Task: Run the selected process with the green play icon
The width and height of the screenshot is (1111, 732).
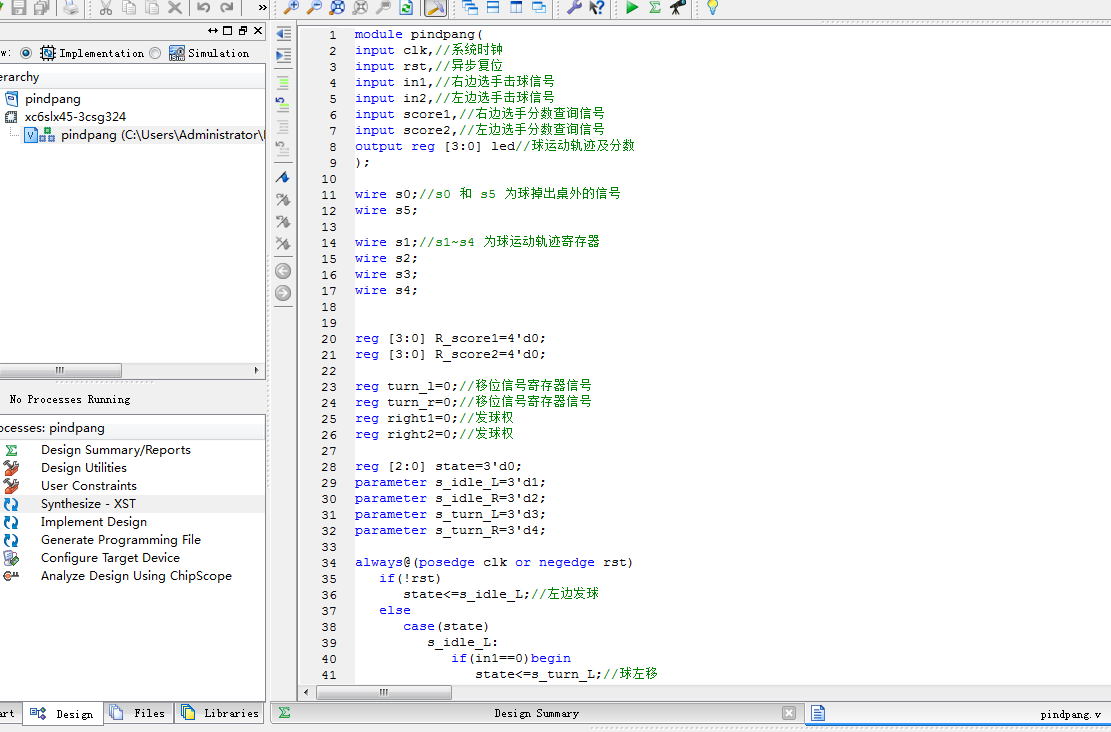Action: [632, 8]
